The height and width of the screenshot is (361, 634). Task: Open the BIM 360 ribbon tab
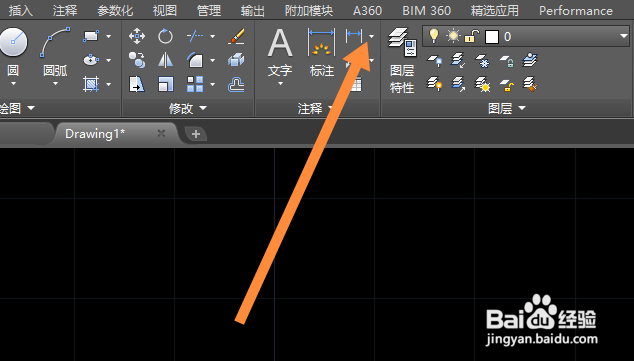pyautogui.click(x=427, y=11)
